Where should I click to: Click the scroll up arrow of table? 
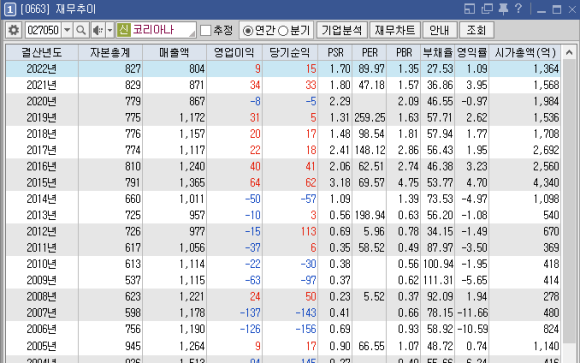(569, 53)
